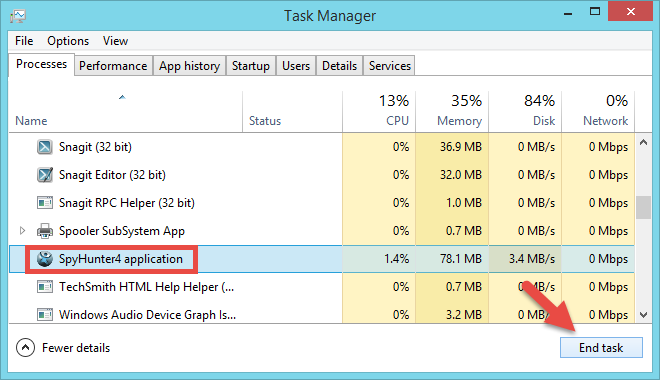Sort processes by Disk column
This screenshot has height=380, width=660.
click(x=525, y=111)
